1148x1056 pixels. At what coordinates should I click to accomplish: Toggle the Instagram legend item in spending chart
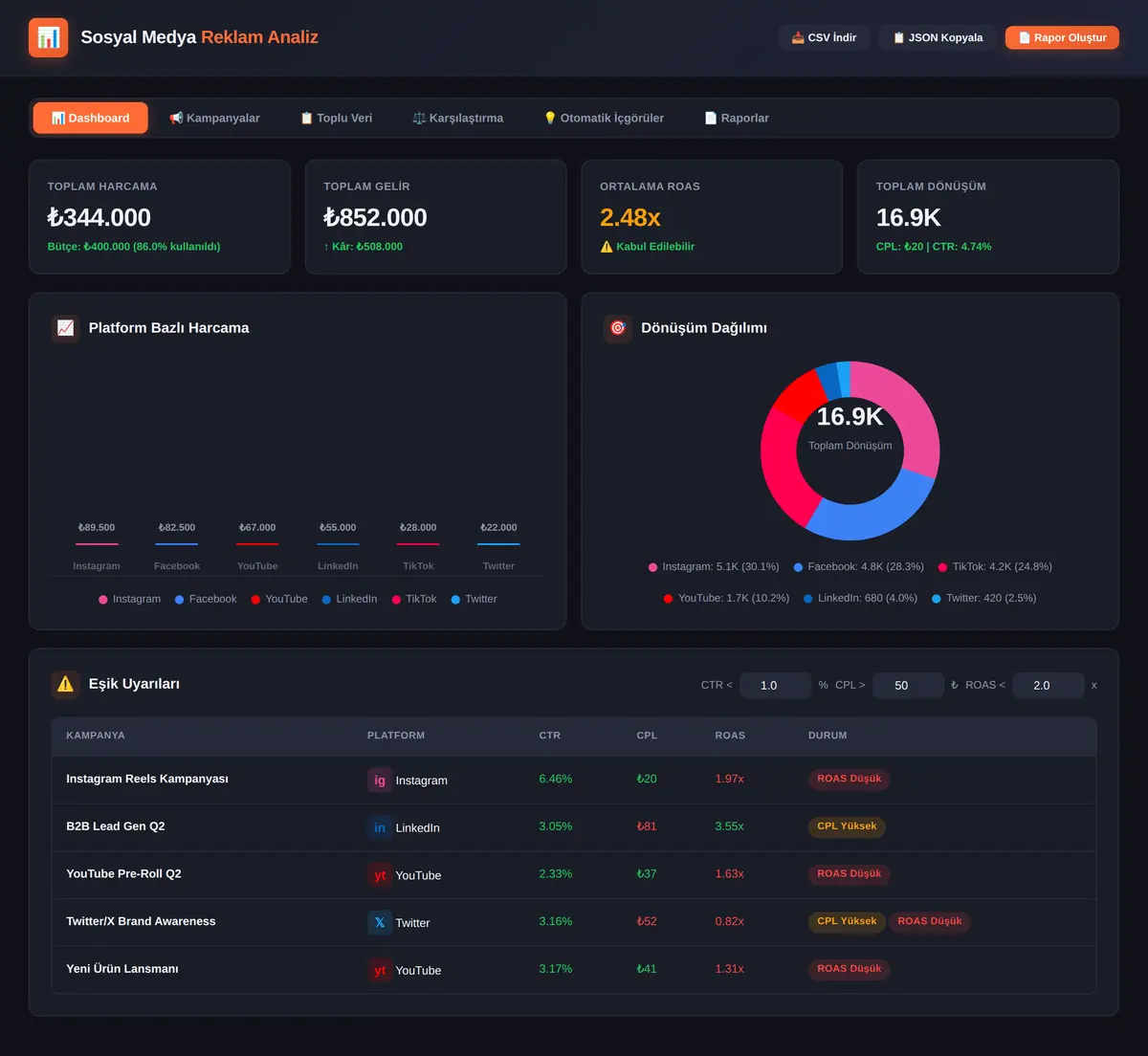click(129, 599)
